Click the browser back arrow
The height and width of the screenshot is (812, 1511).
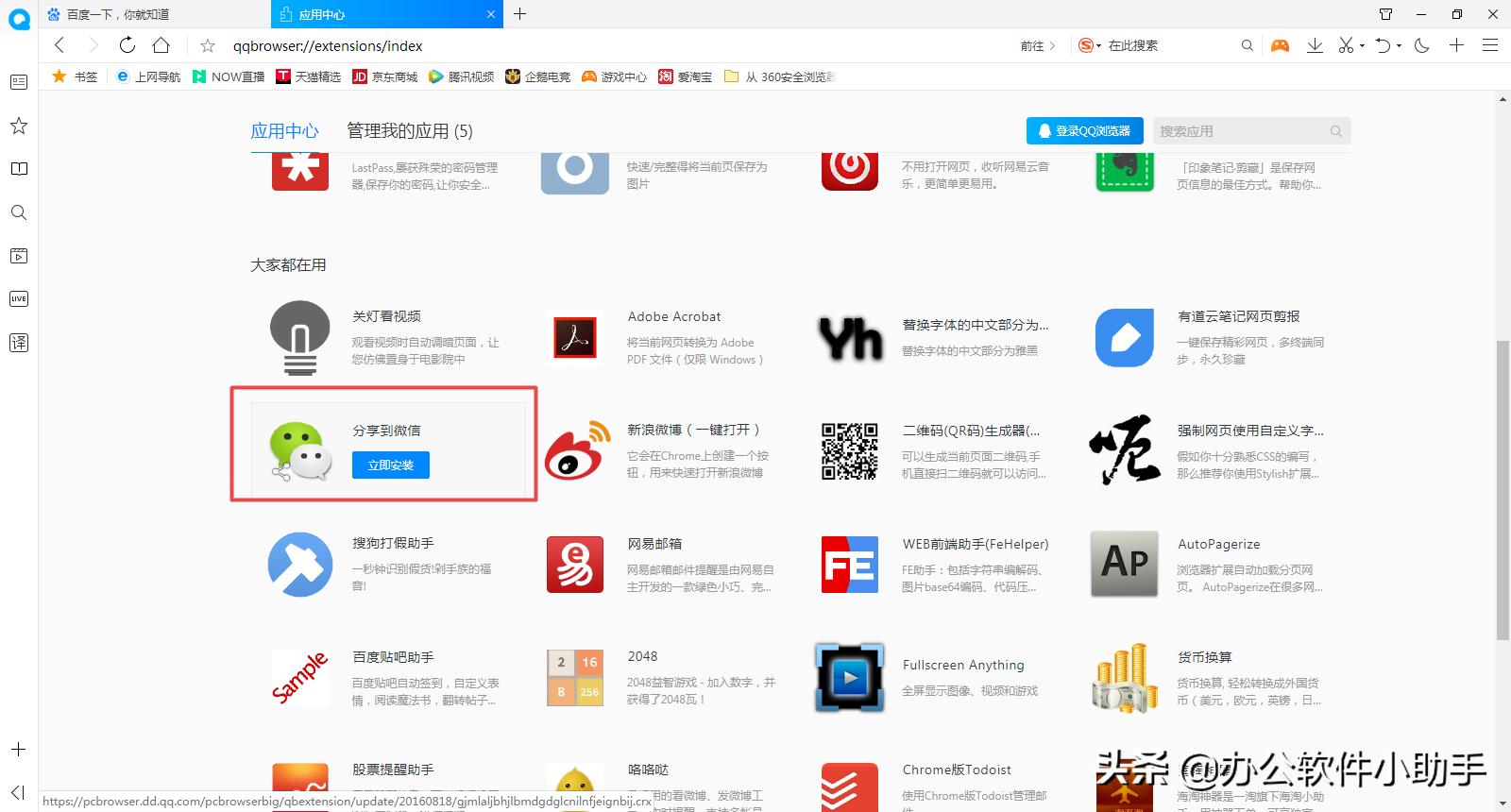pos(59,45)
